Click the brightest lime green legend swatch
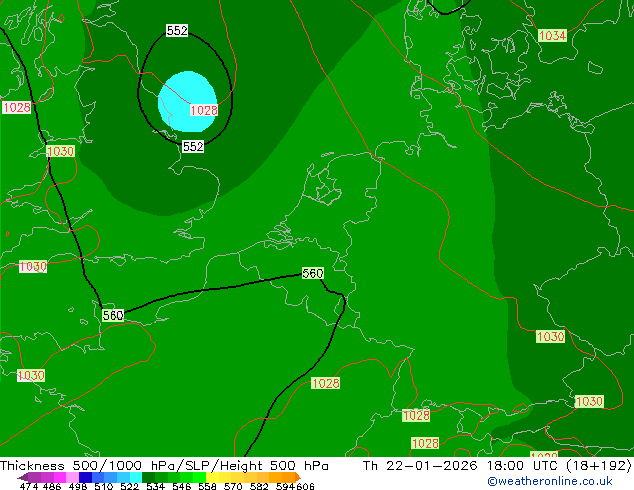Screen dimensions: 634x490 [x=200, y=477]
